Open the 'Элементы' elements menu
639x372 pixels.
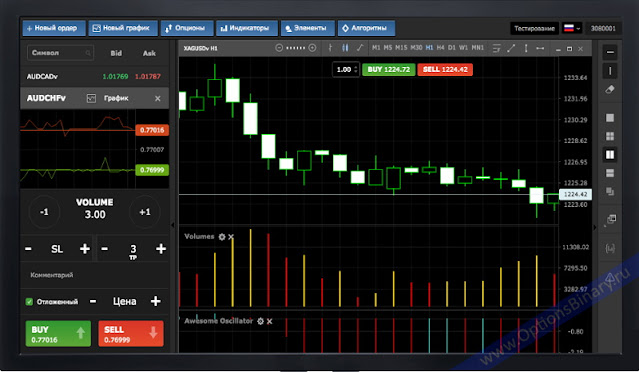click(x=308, y=28)
